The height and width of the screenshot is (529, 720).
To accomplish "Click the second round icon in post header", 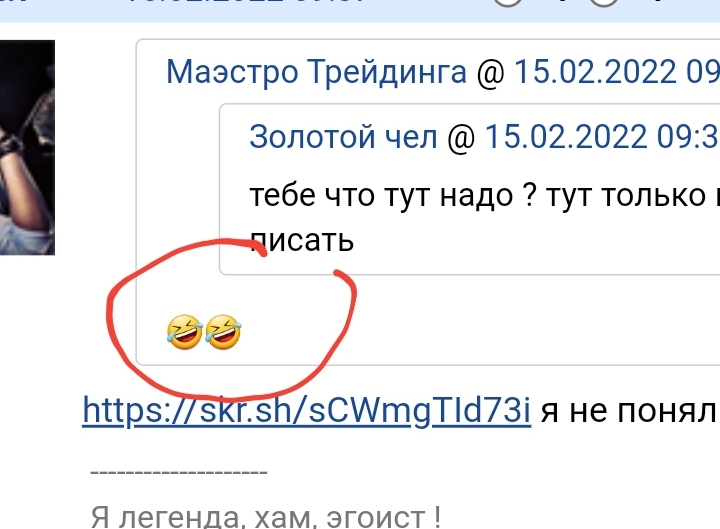I will [604, 1].
